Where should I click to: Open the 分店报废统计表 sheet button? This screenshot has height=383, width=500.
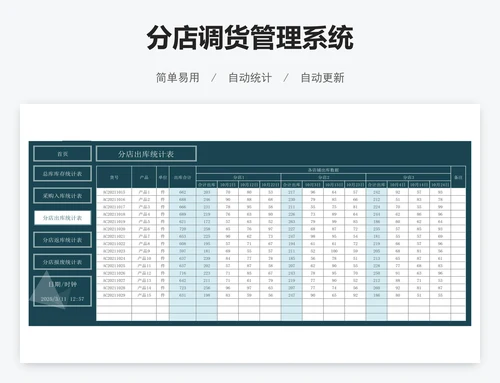pos(62,262)
